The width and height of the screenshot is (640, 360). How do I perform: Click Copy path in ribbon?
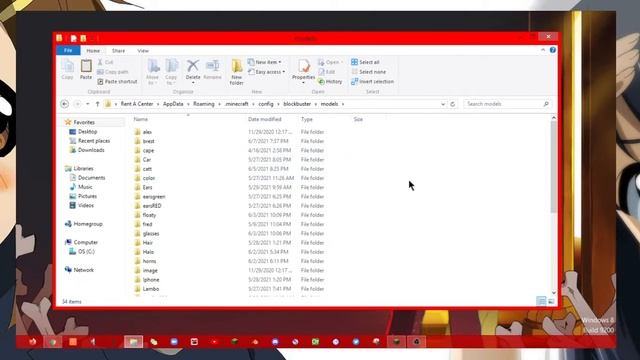pos(113,72)
